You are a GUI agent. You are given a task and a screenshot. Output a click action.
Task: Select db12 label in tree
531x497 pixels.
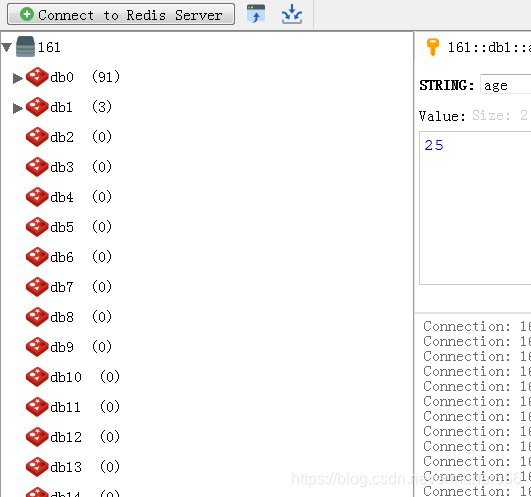pos(66,437)
